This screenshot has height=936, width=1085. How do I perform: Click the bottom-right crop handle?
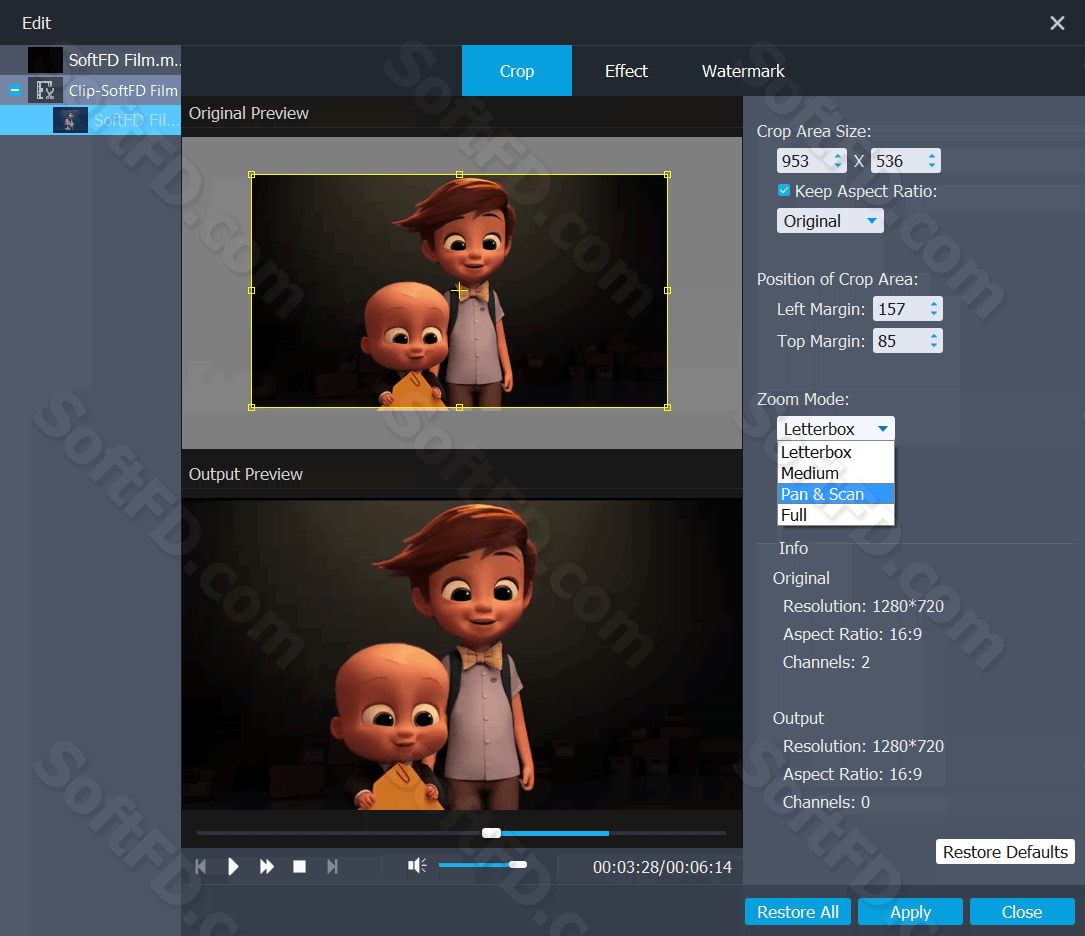point(667,407)
